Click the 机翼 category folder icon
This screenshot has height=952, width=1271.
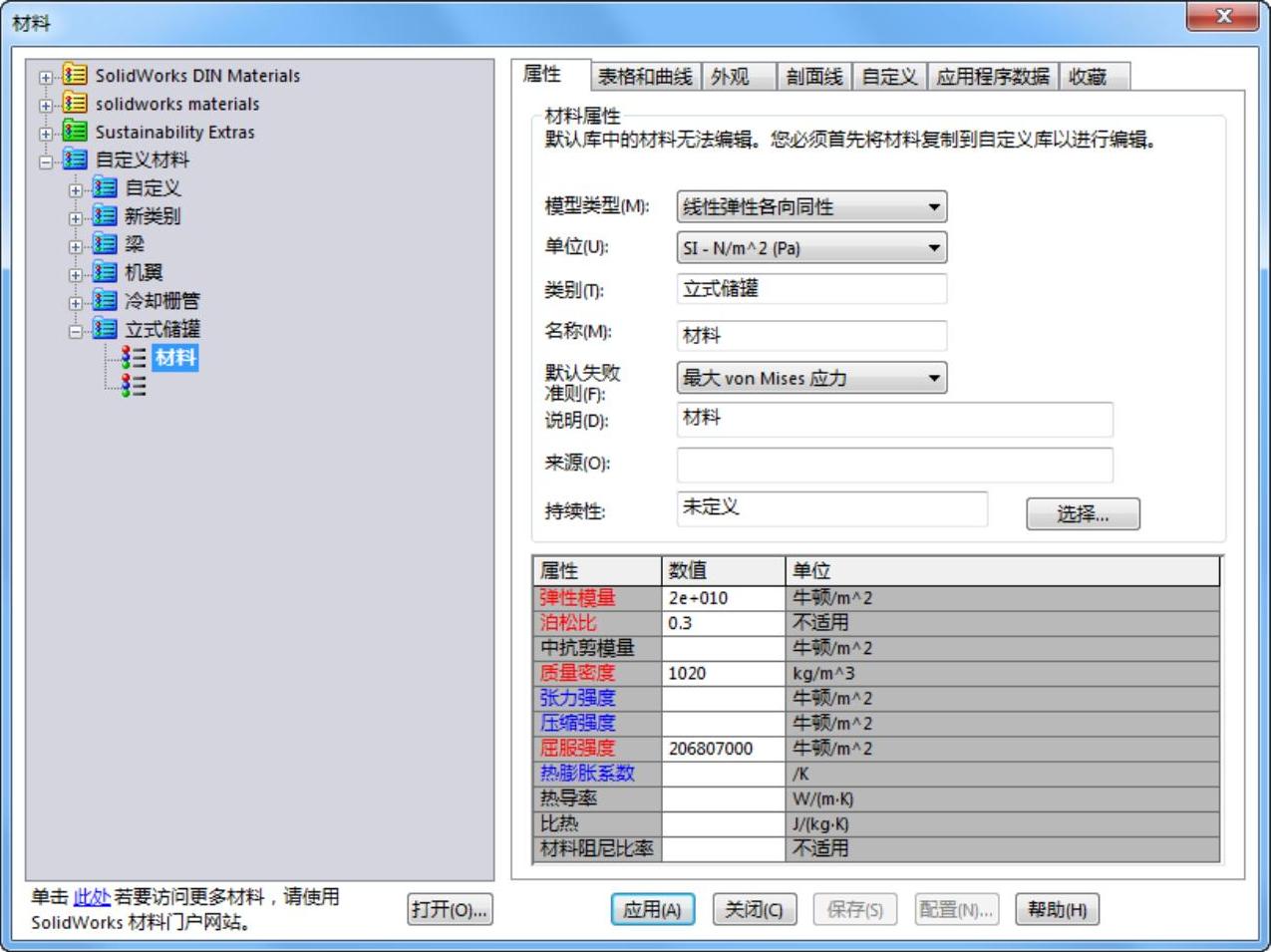point(105,271)
